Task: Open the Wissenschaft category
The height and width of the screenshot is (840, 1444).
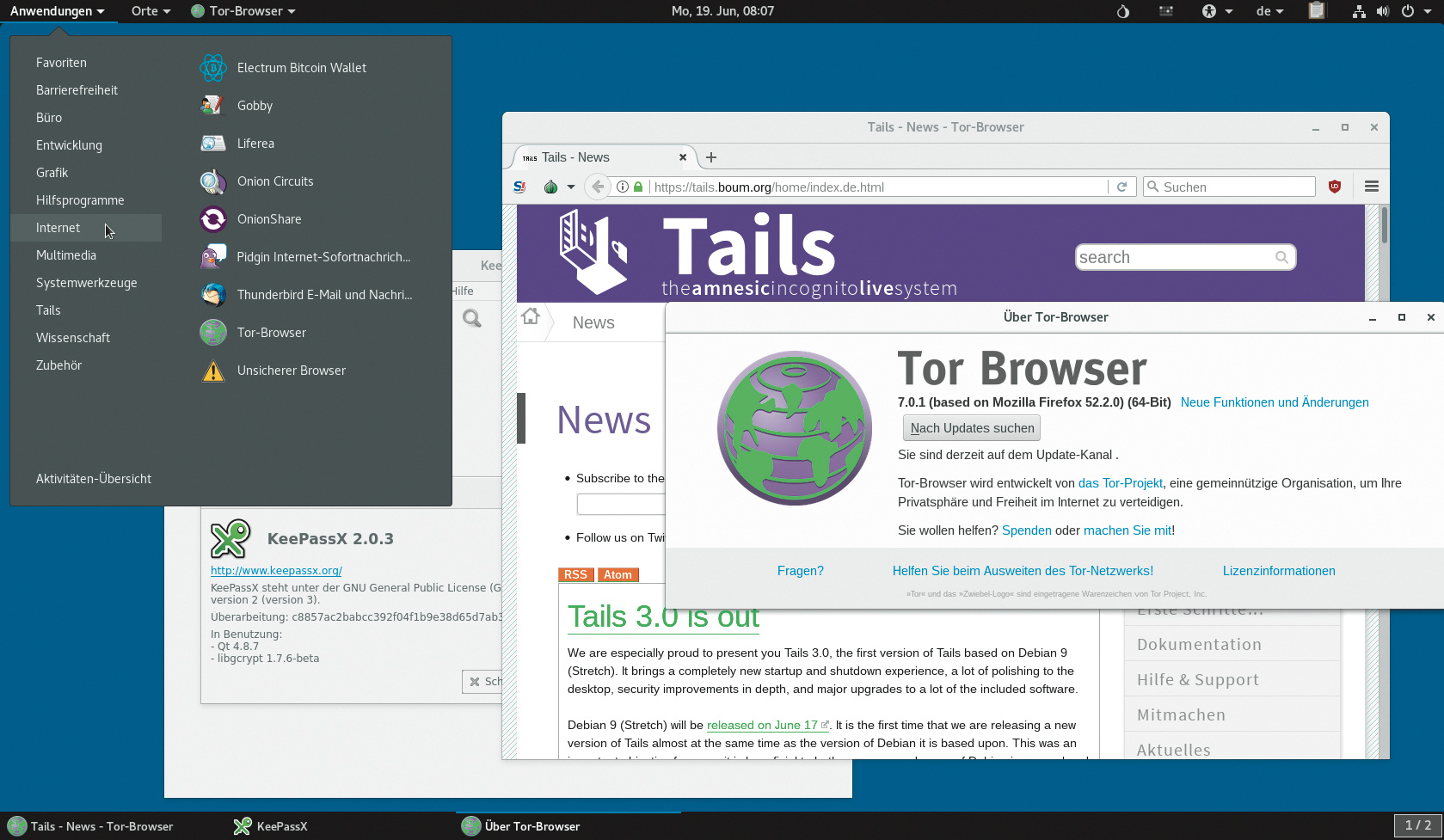Action: tap(73, 338)
